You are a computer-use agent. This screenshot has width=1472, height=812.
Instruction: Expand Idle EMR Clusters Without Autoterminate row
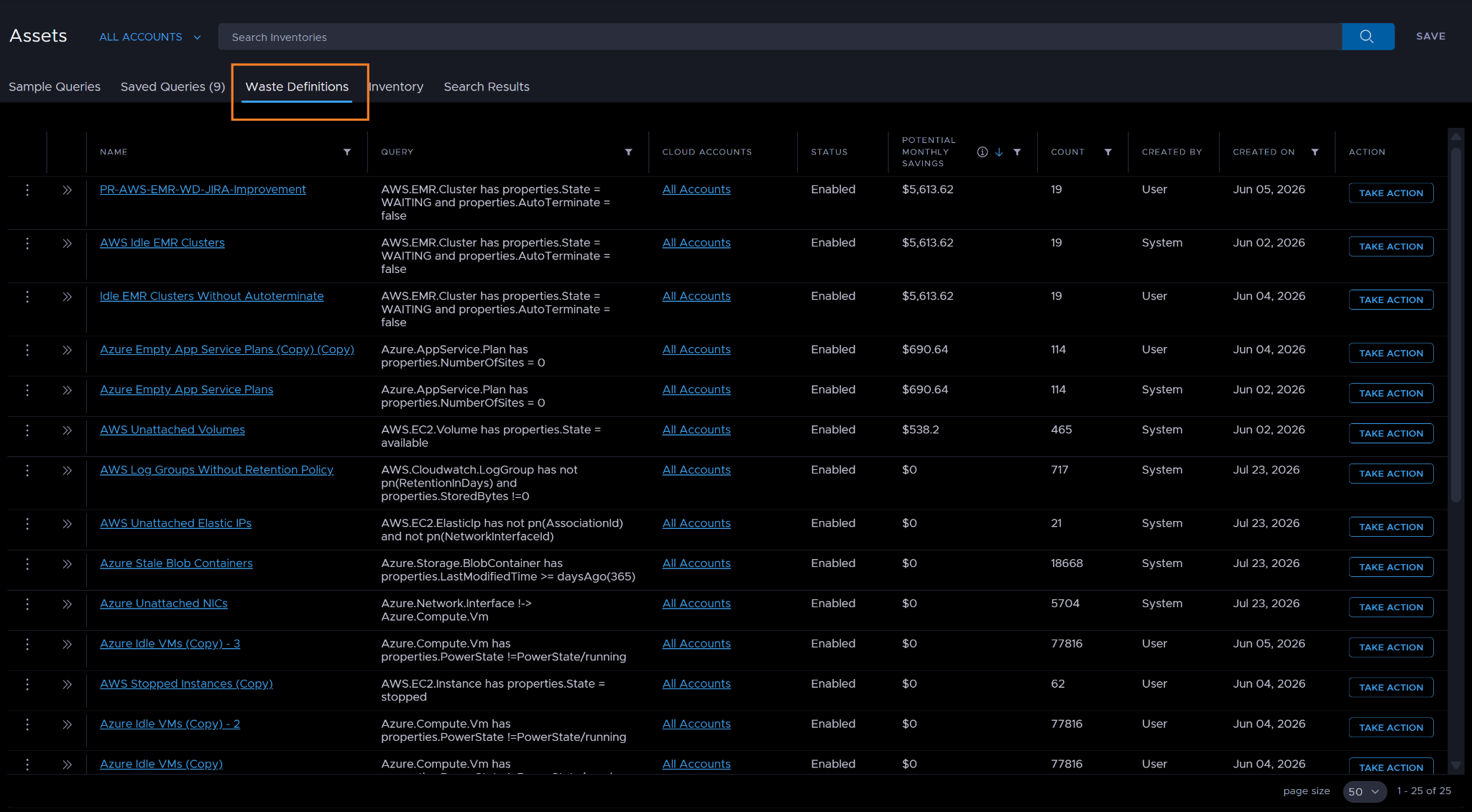coord(67,297)
